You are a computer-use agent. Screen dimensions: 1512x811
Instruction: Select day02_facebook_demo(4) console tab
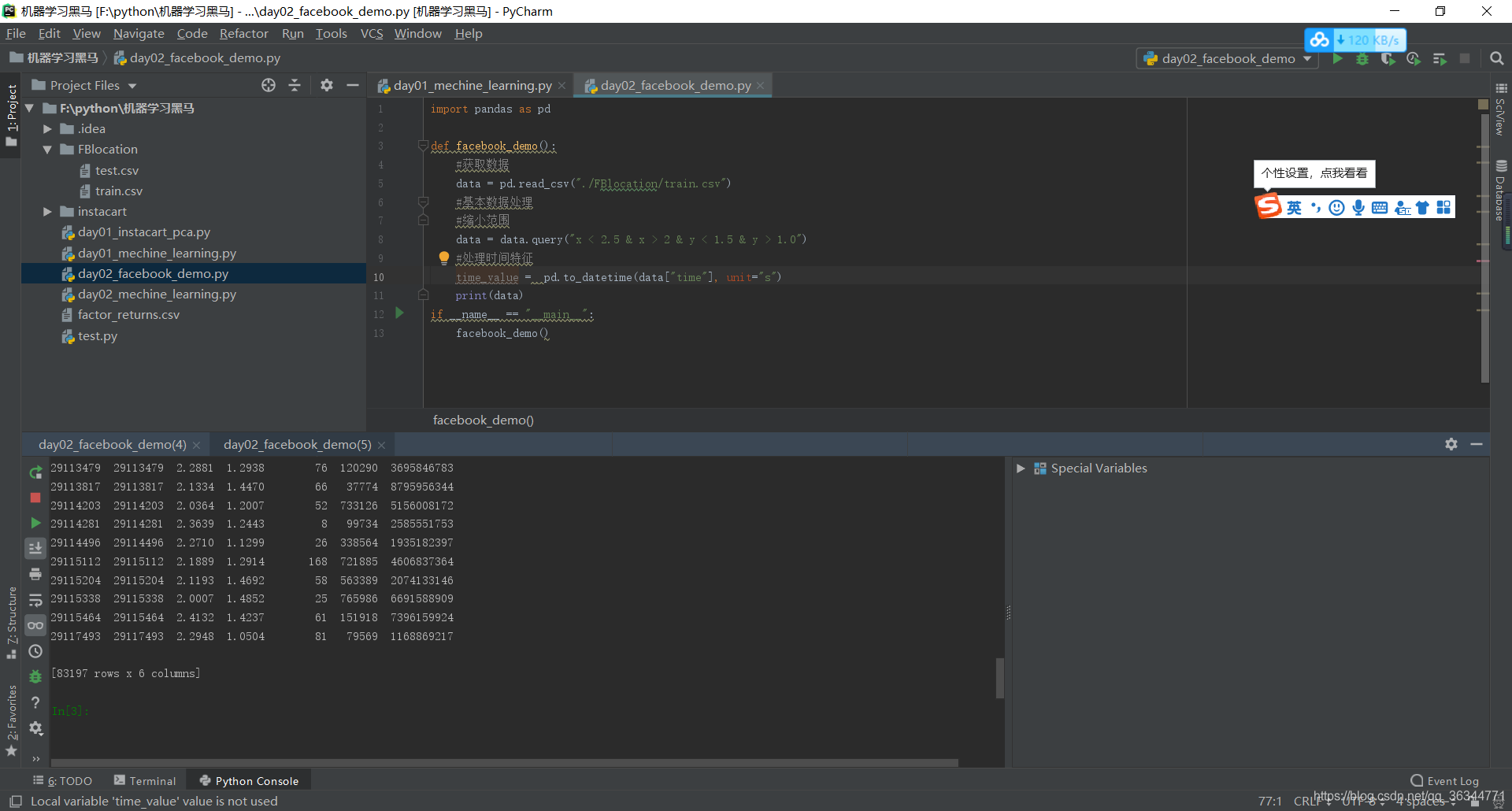tap(113, 444)
